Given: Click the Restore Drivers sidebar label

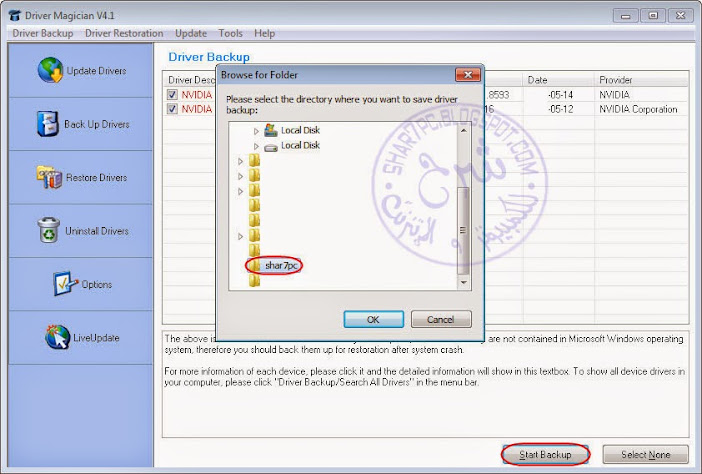Looking at the screenshot, I should point(96,177).
